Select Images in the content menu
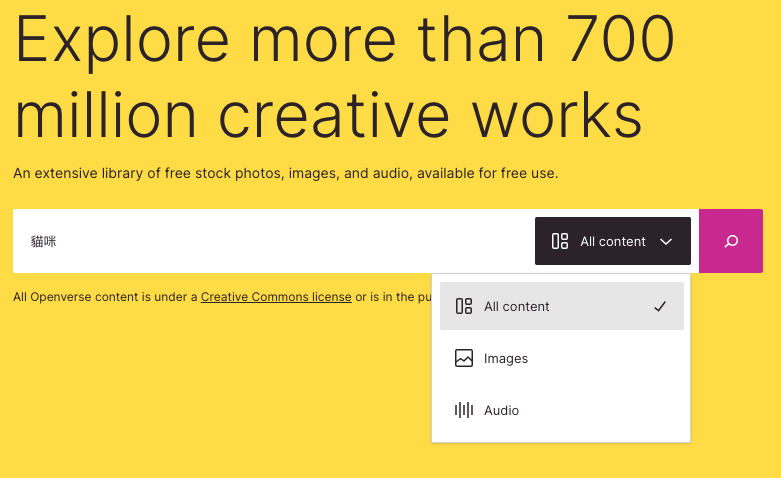The width and height of the screenshot is (781, 478). click(x=562, y=358)
